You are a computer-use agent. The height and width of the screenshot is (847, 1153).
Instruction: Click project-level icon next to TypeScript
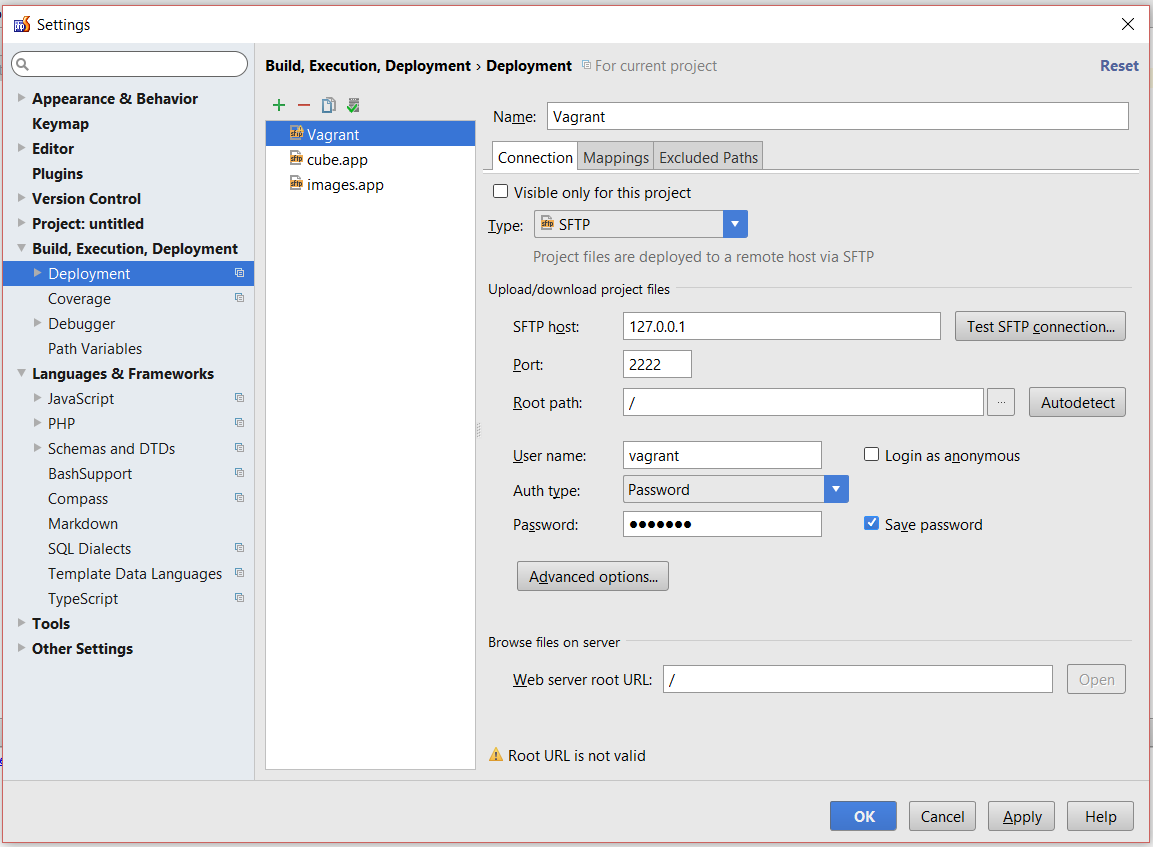point(239,598)
